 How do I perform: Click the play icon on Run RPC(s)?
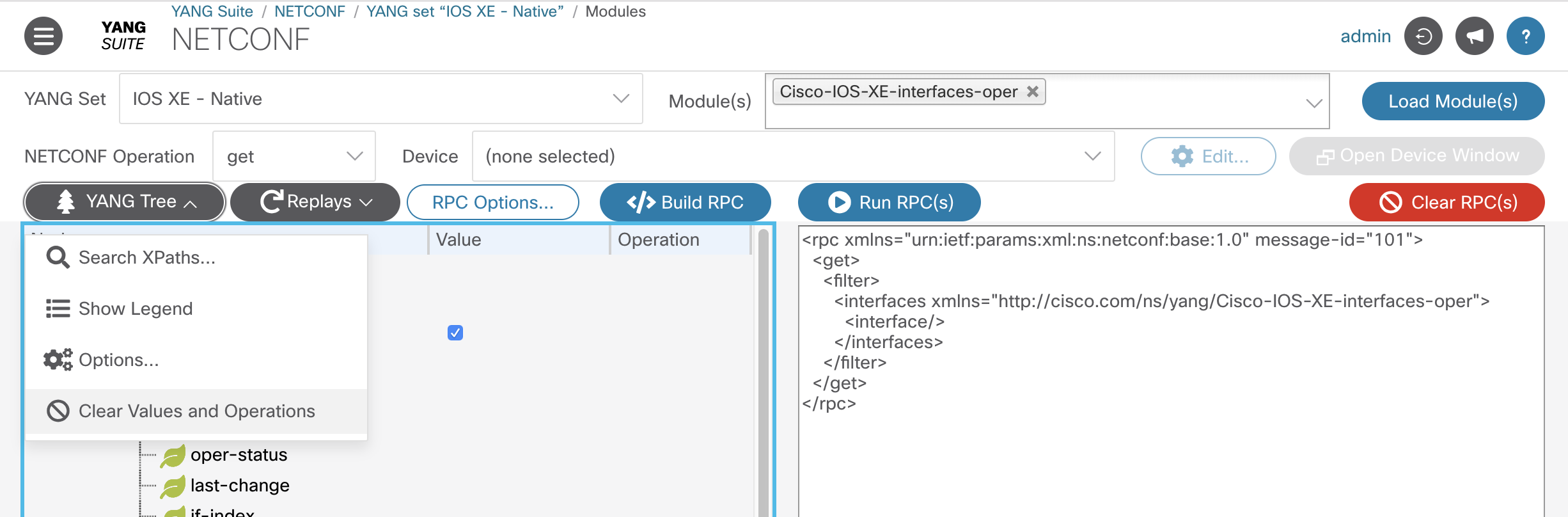tap(839, 202)
